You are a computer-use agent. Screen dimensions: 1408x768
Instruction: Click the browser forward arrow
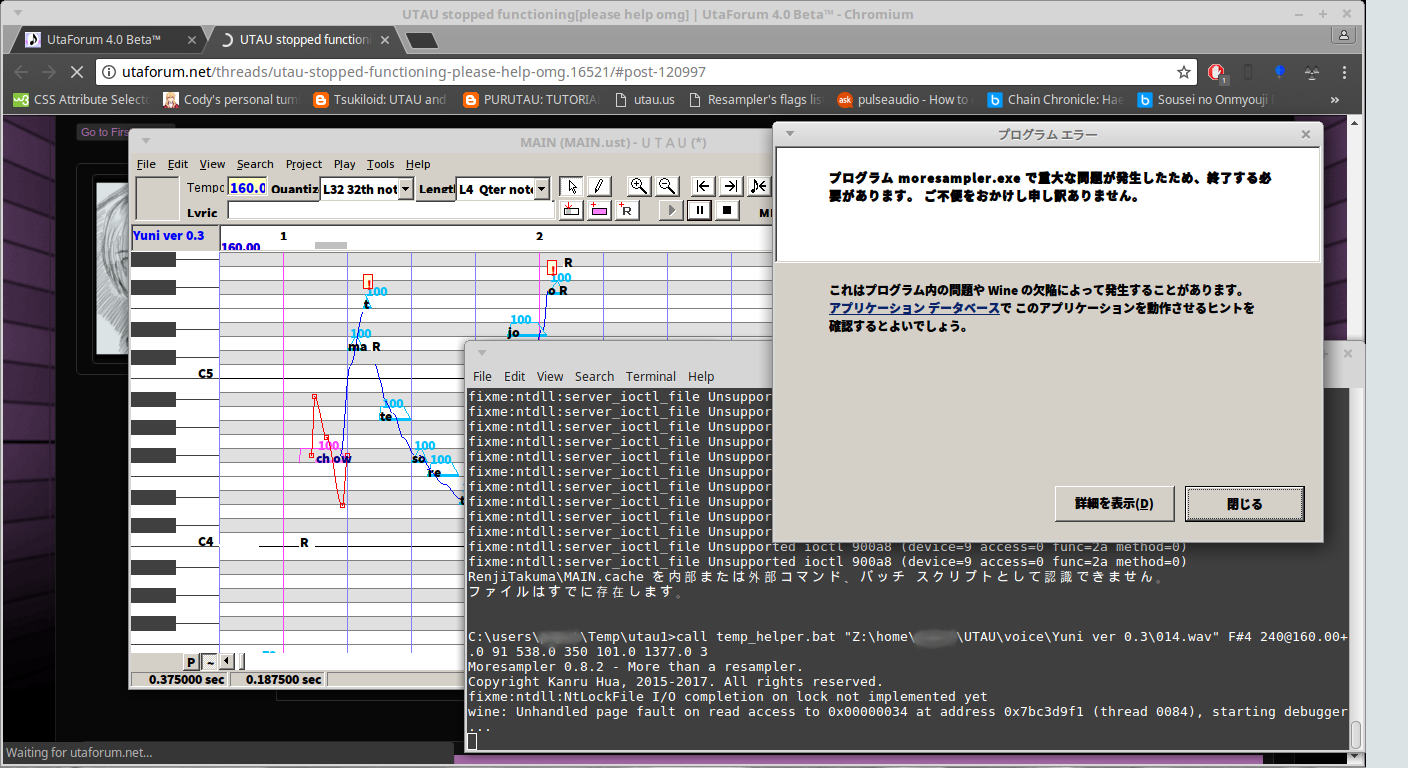(49, 72)
